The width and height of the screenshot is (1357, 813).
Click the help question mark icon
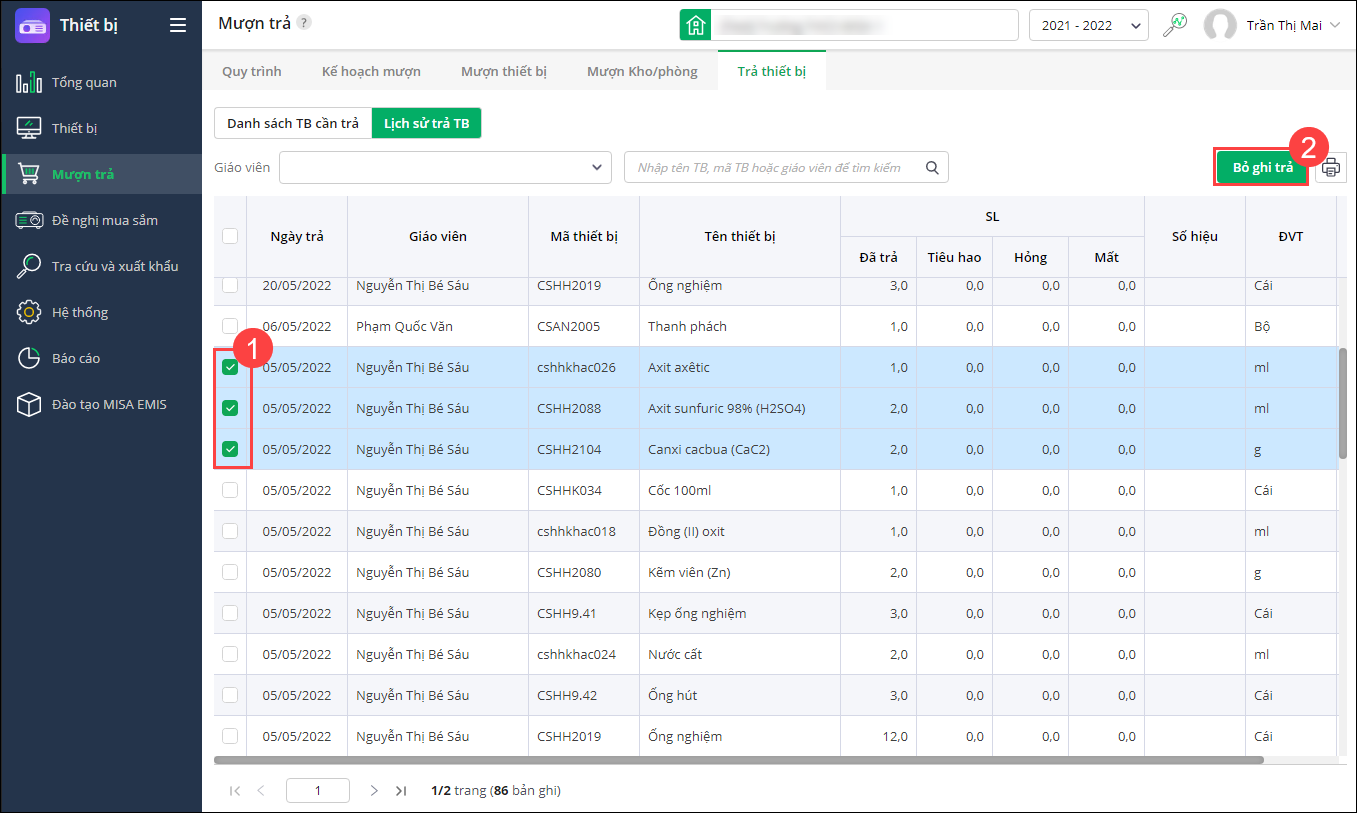(x=304, y=23)
